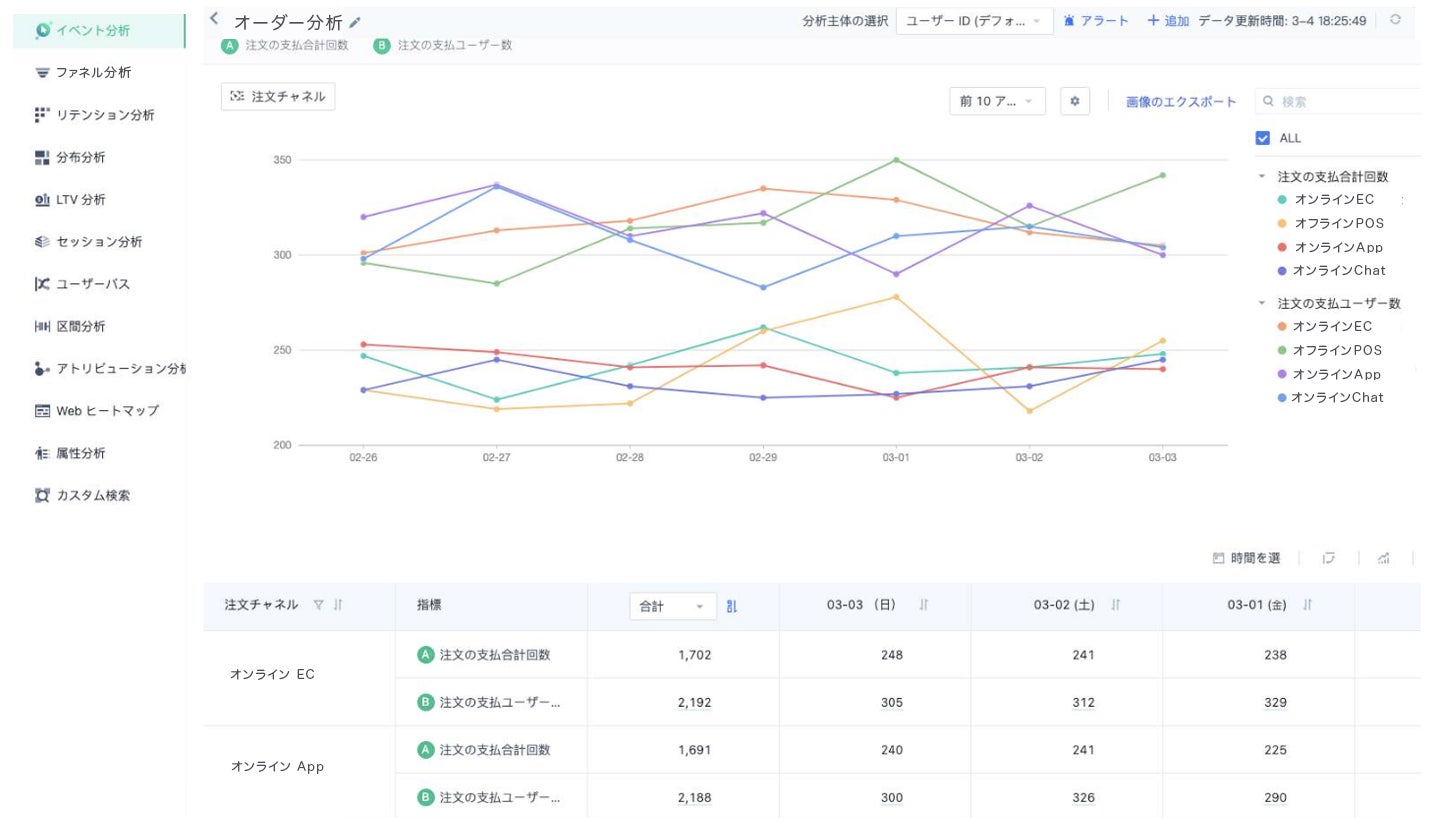Open chart settings gear icon
This screenshot has height=832, width=1434.
click(1075, 101)
